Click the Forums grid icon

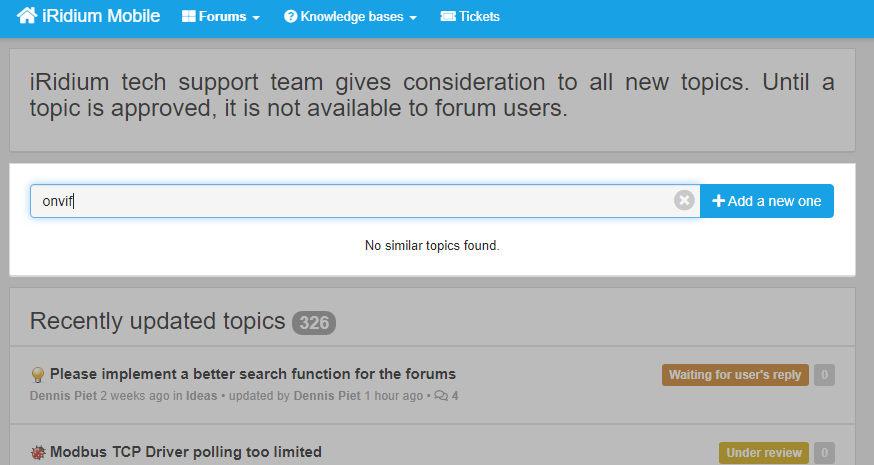(189, 17)
